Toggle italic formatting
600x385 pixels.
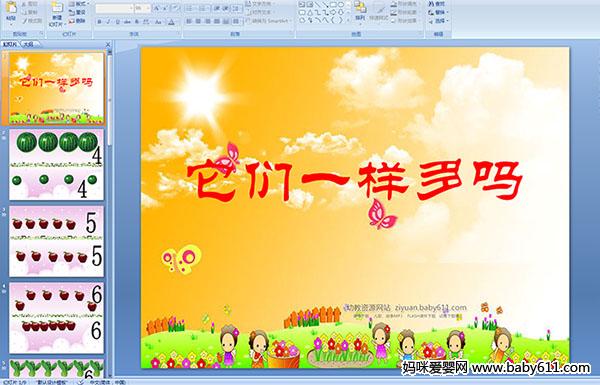(x=108, y=22)
